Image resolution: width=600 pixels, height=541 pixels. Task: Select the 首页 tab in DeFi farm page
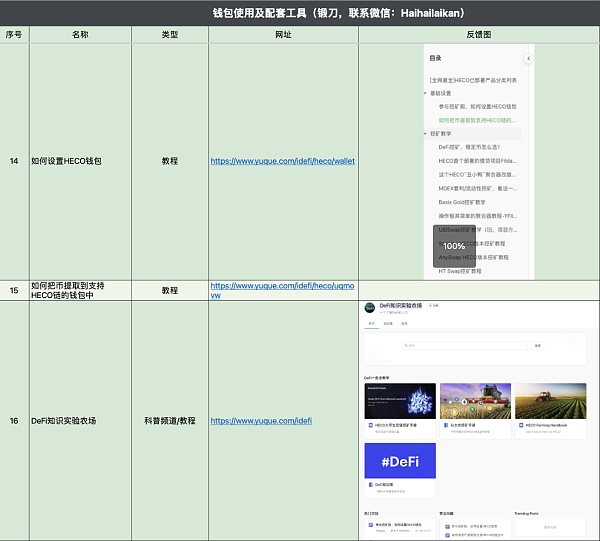[371, 324]
